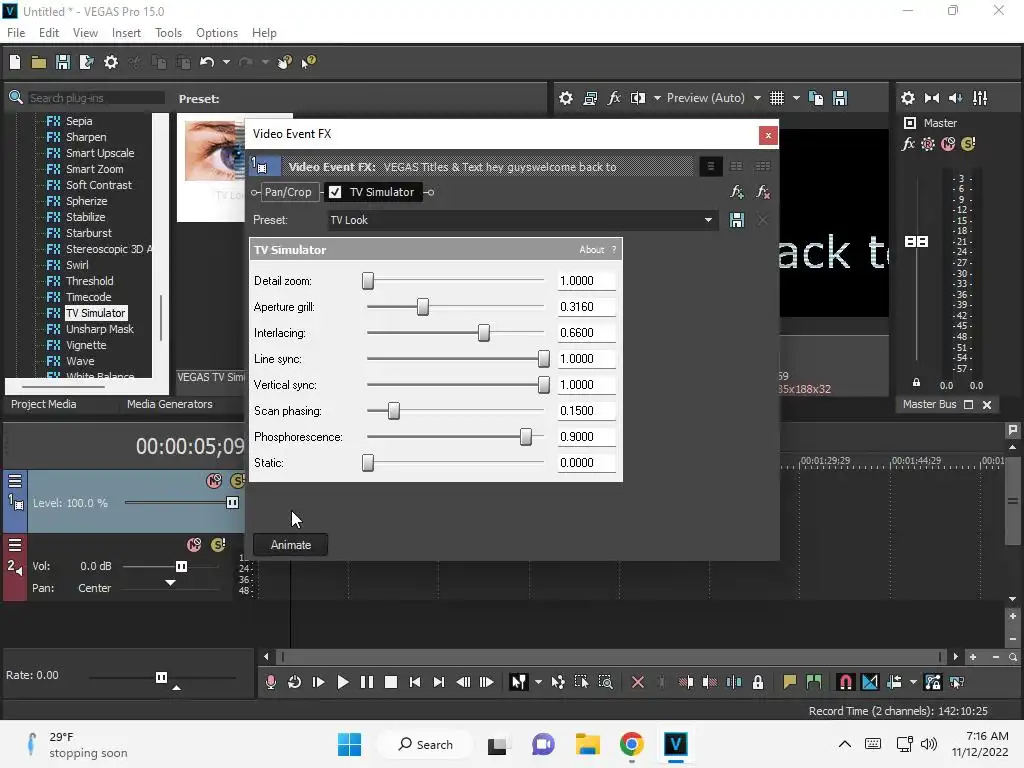Close the Video Event FX dialog
1024x768 pixels.
coord(768,135)
